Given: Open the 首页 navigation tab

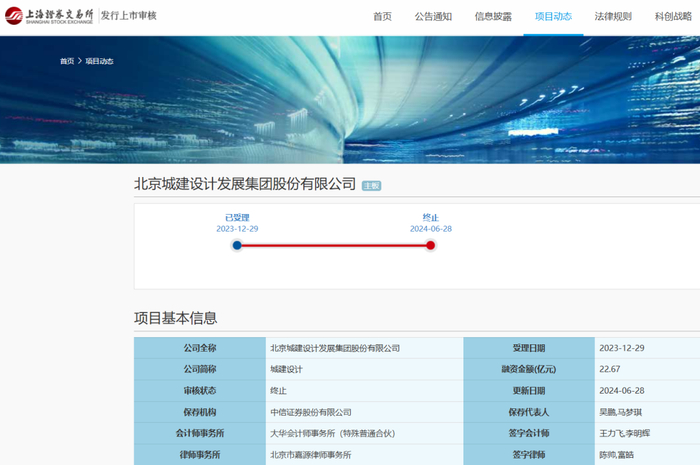Looking at the screenshot, I should pos(382,17).
